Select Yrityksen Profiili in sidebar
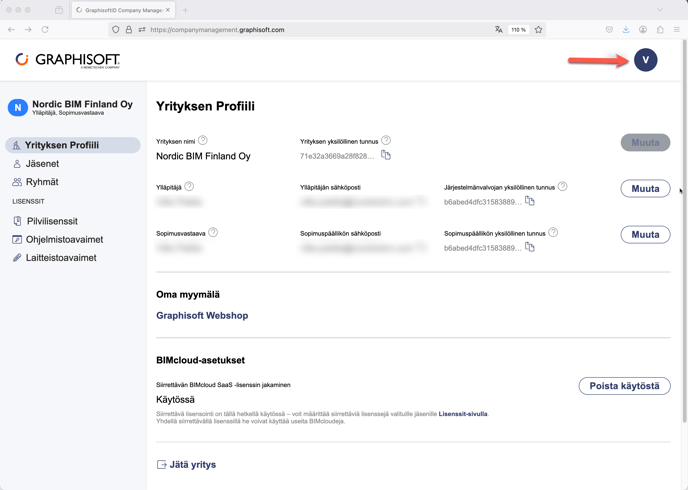Image resolution: width=688 pixels, height=490 pixels. tap(73, 145)
